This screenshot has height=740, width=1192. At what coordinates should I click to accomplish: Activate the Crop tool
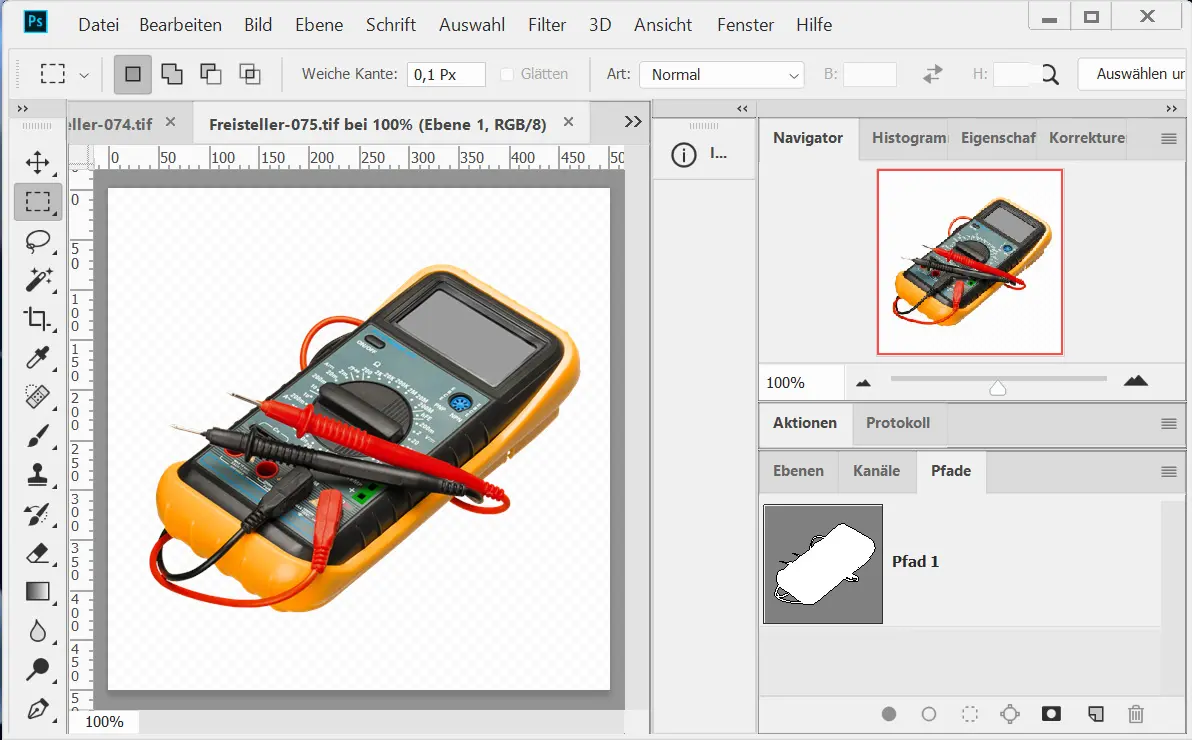coord(38,319)
